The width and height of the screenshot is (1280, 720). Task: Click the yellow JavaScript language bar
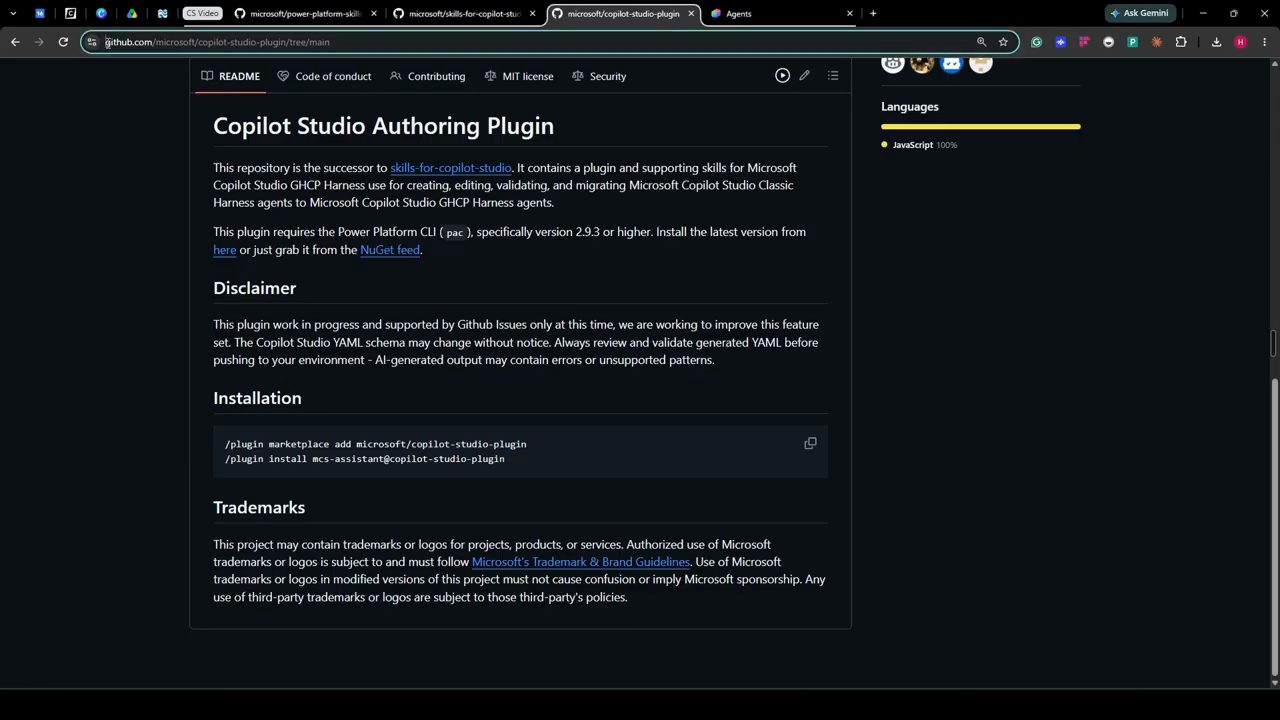[x=981, y=127]
